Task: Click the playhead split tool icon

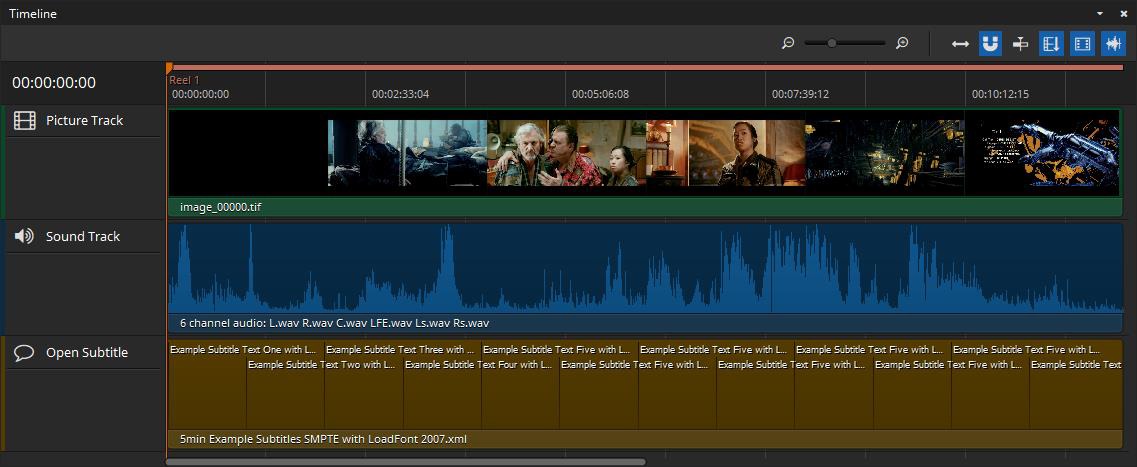Action: coord(1020,43)
